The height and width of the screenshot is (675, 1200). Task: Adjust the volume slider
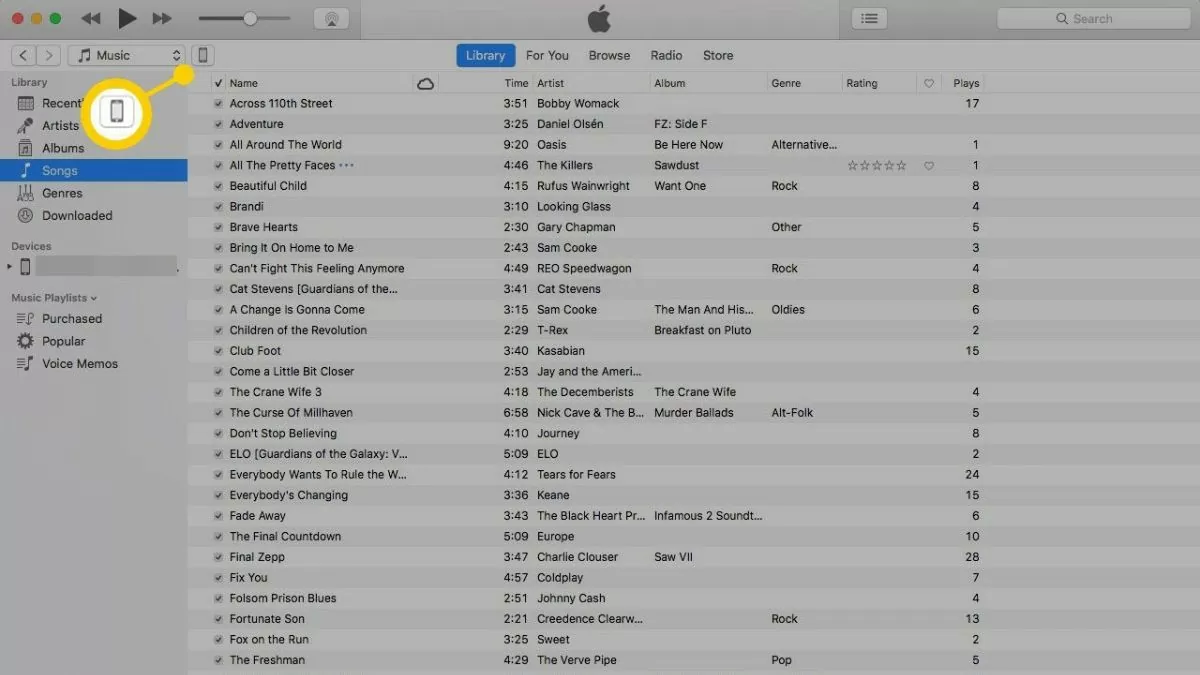[x=250, y=18]
